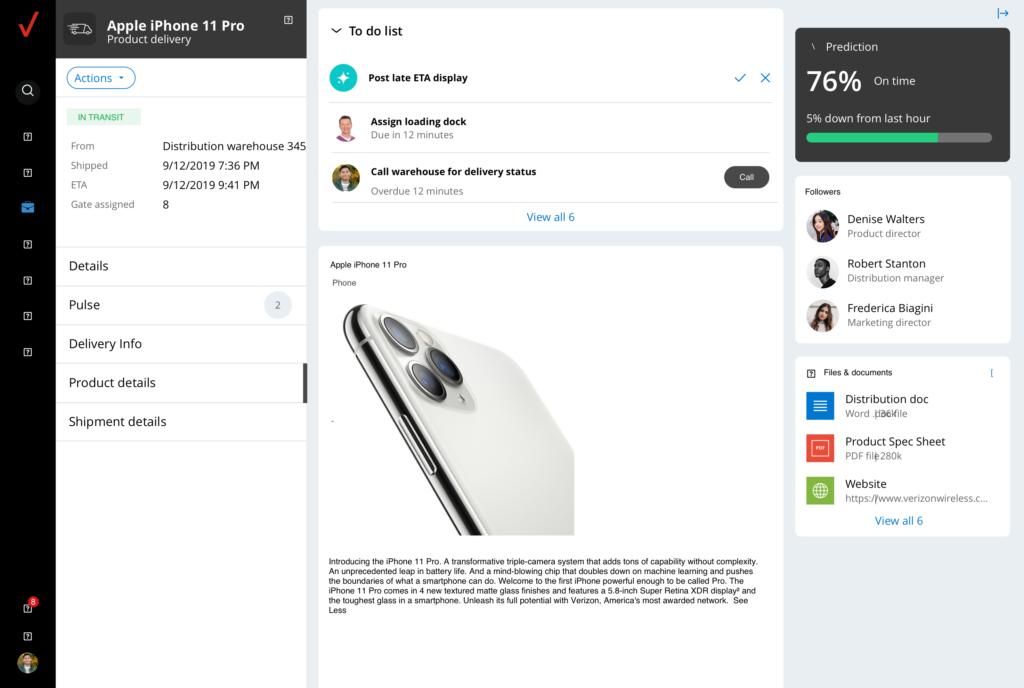Open the Shipment details tab
The image size is (1024, 688).
(x=181, y=422)
